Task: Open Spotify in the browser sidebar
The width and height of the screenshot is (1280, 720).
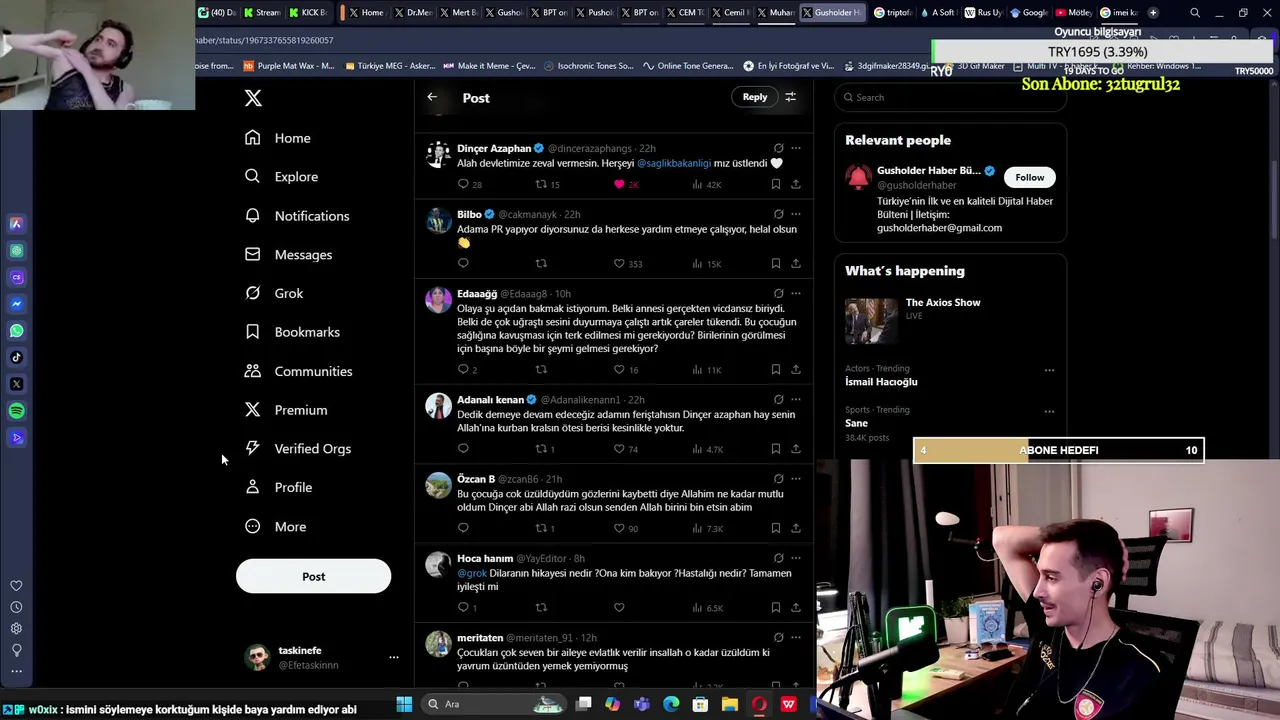Action: pyautogui.click(x=16, y=411)
